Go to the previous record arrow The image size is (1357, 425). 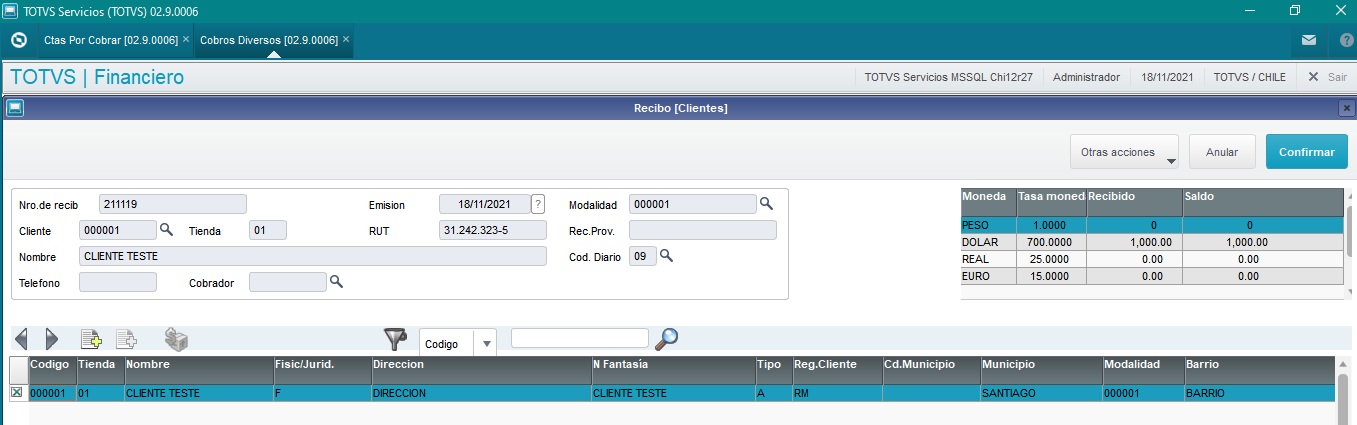click(22, 339)
